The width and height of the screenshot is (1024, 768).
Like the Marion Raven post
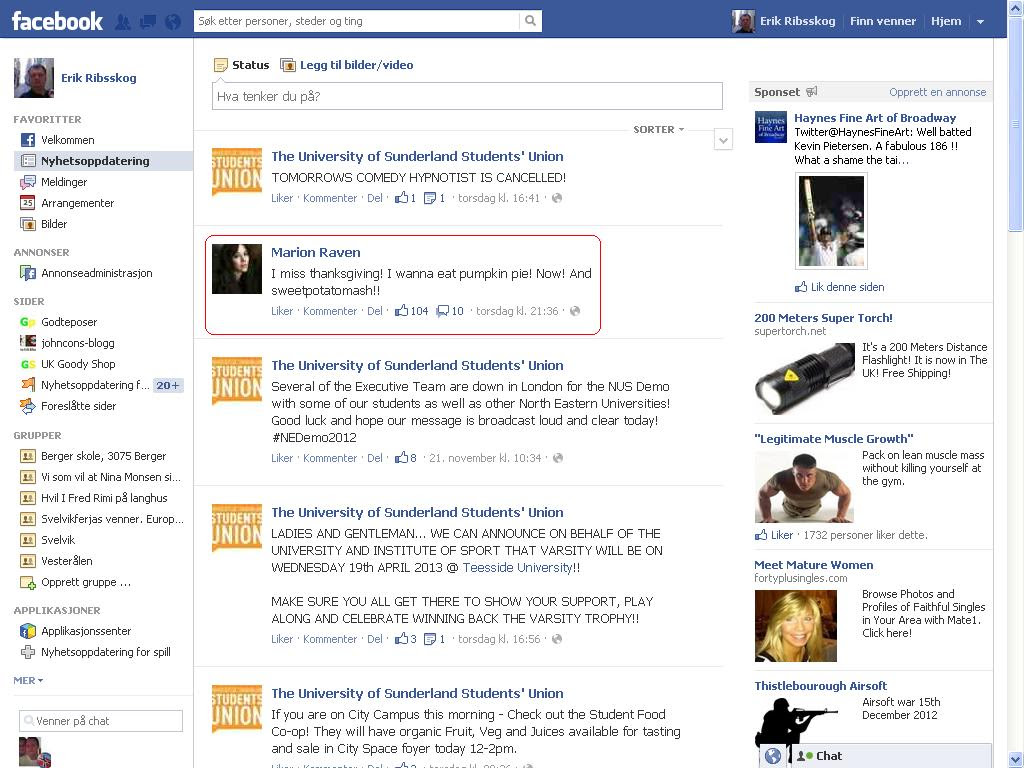click(282, 311)
